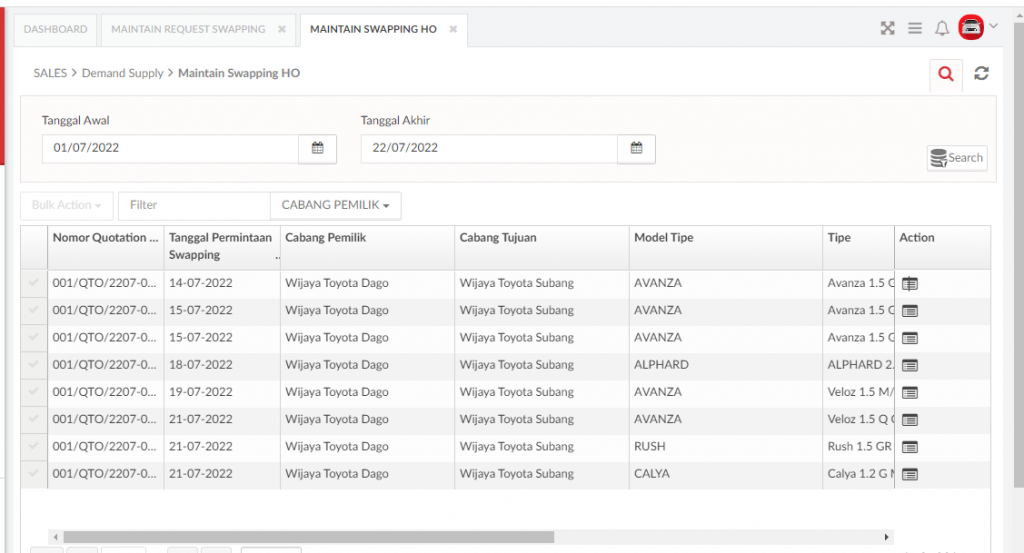Click right arrow of horizontal table scrollbar
The image size is (1024, 553).
click(x=886, y=537)
